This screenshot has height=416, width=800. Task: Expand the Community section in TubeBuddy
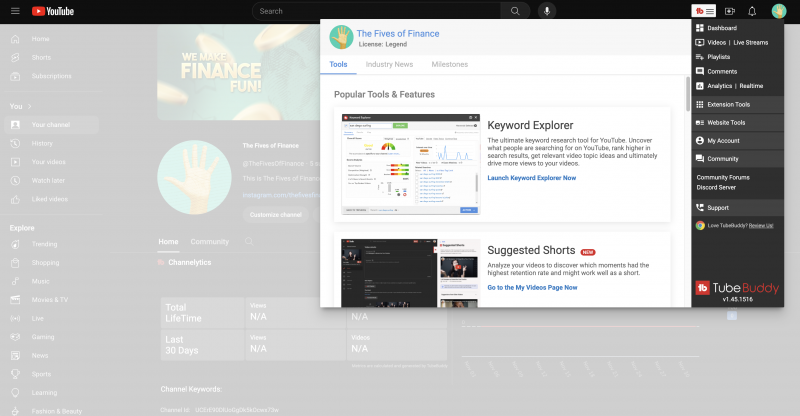pos(722,158)
